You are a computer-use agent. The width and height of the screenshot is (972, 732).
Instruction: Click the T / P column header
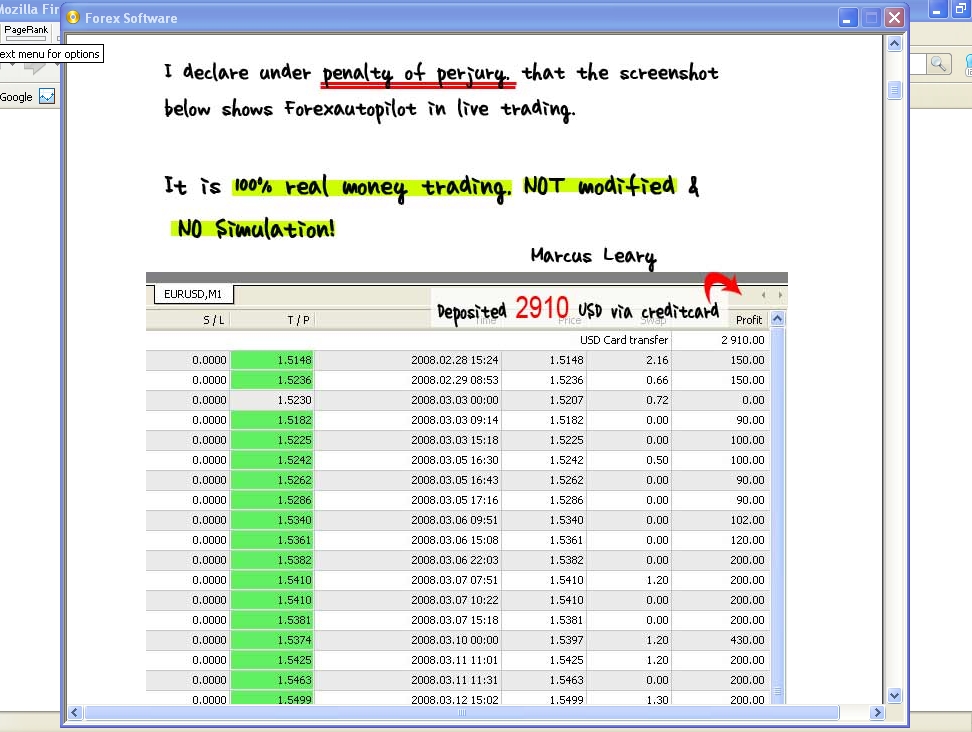(298, 320)
